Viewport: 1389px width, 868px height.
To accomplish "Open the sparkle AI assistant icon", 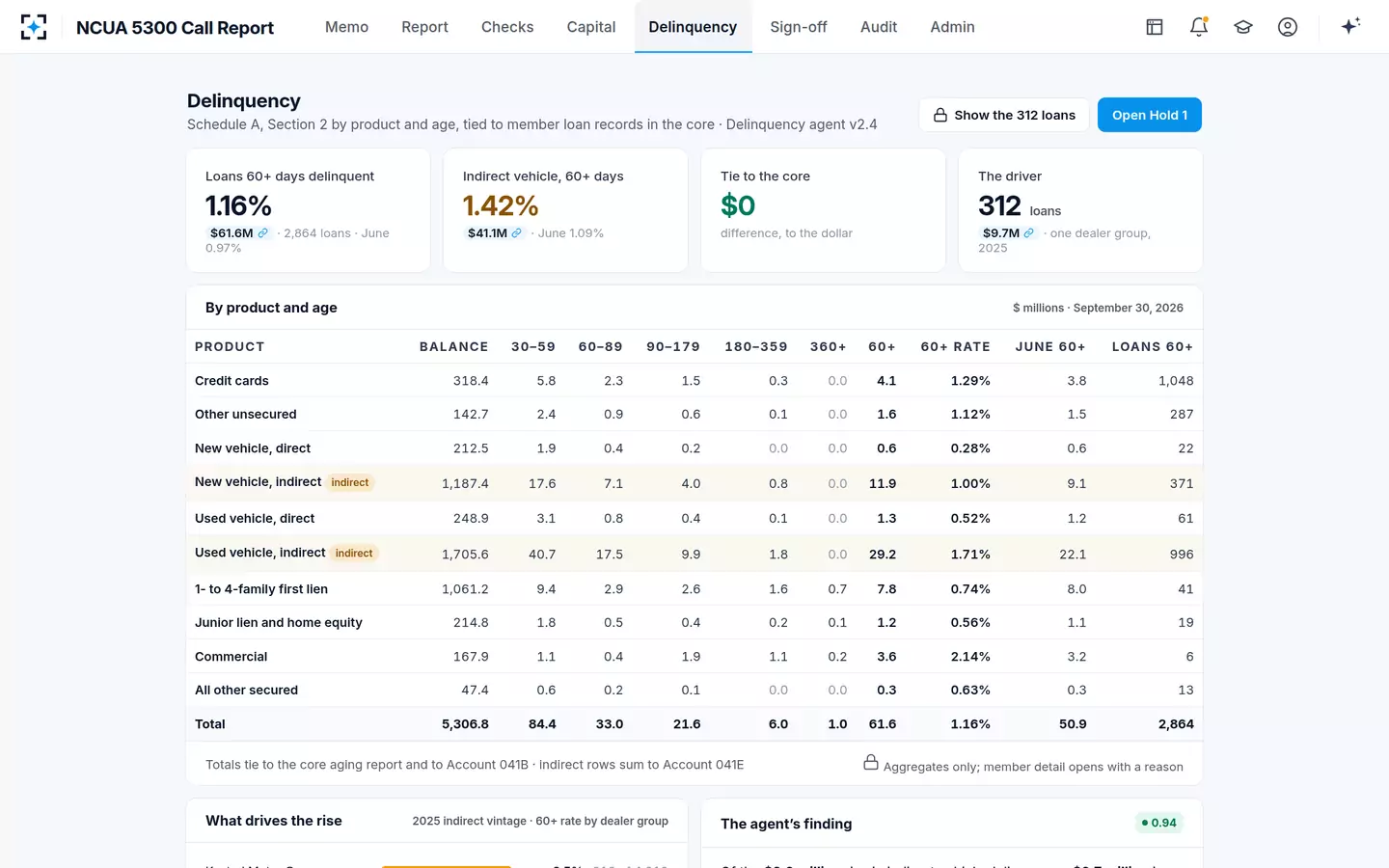I will pyautogui.click(x=1350, y=26).
